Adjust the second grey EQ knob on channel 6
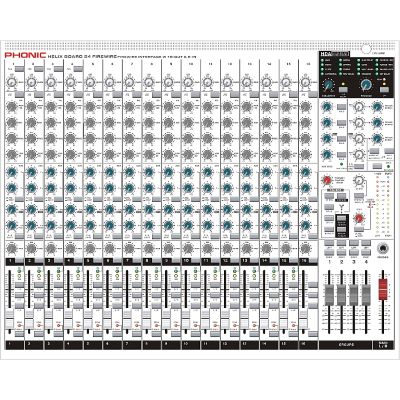This screenshot has width=400, height=400. click(x=109, y=123)
